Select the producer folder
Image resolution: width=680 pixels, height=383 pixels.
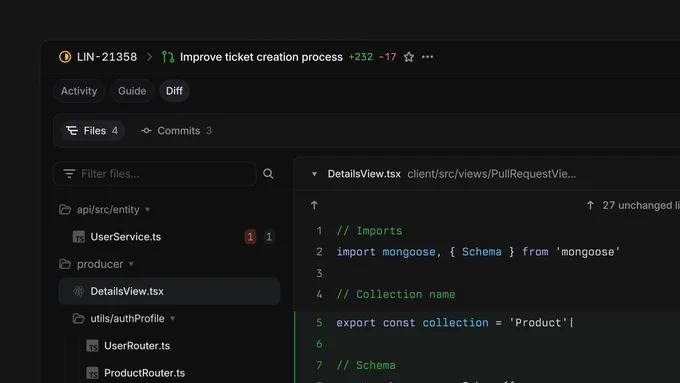[x=100, y=264]
